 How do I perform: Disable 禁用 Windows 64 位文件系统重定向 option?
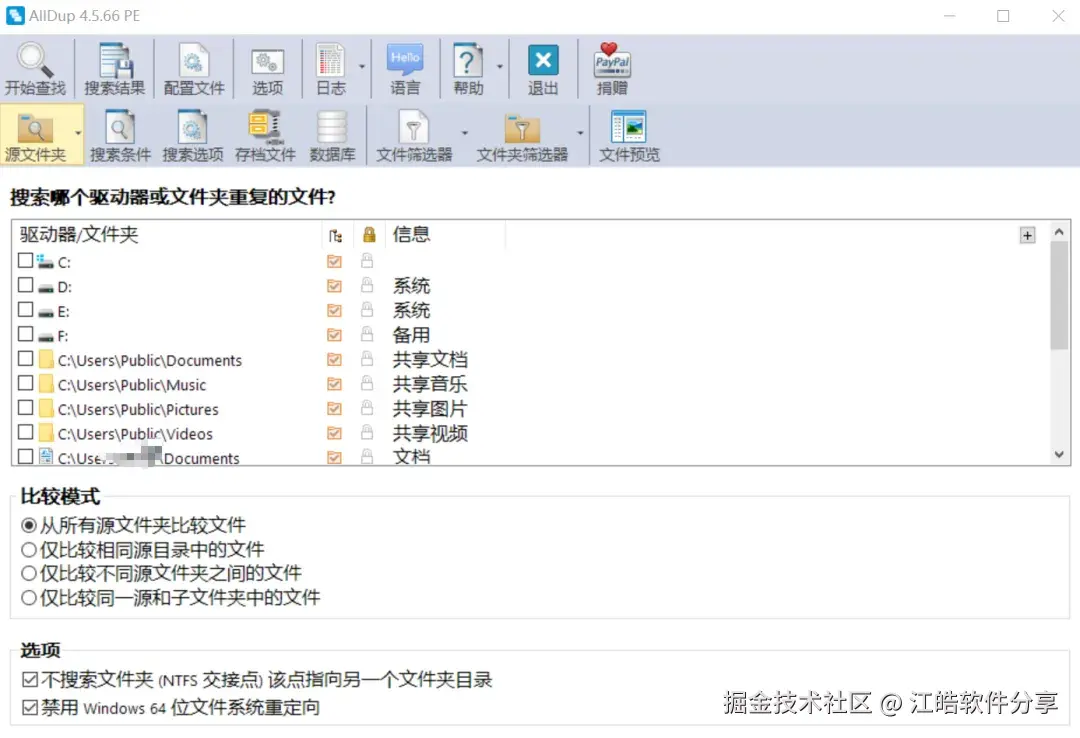[x=25, y=709]
